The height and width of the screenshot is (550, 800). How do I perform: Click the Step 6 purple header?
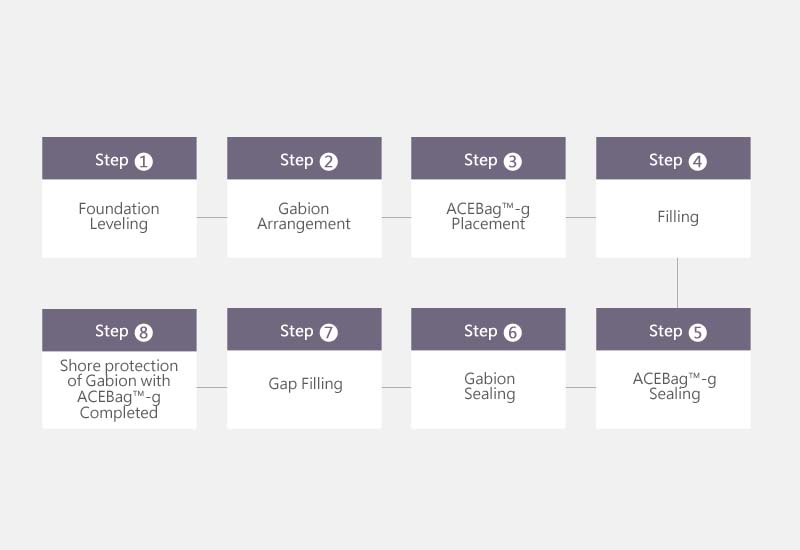(x=488, y=329)
